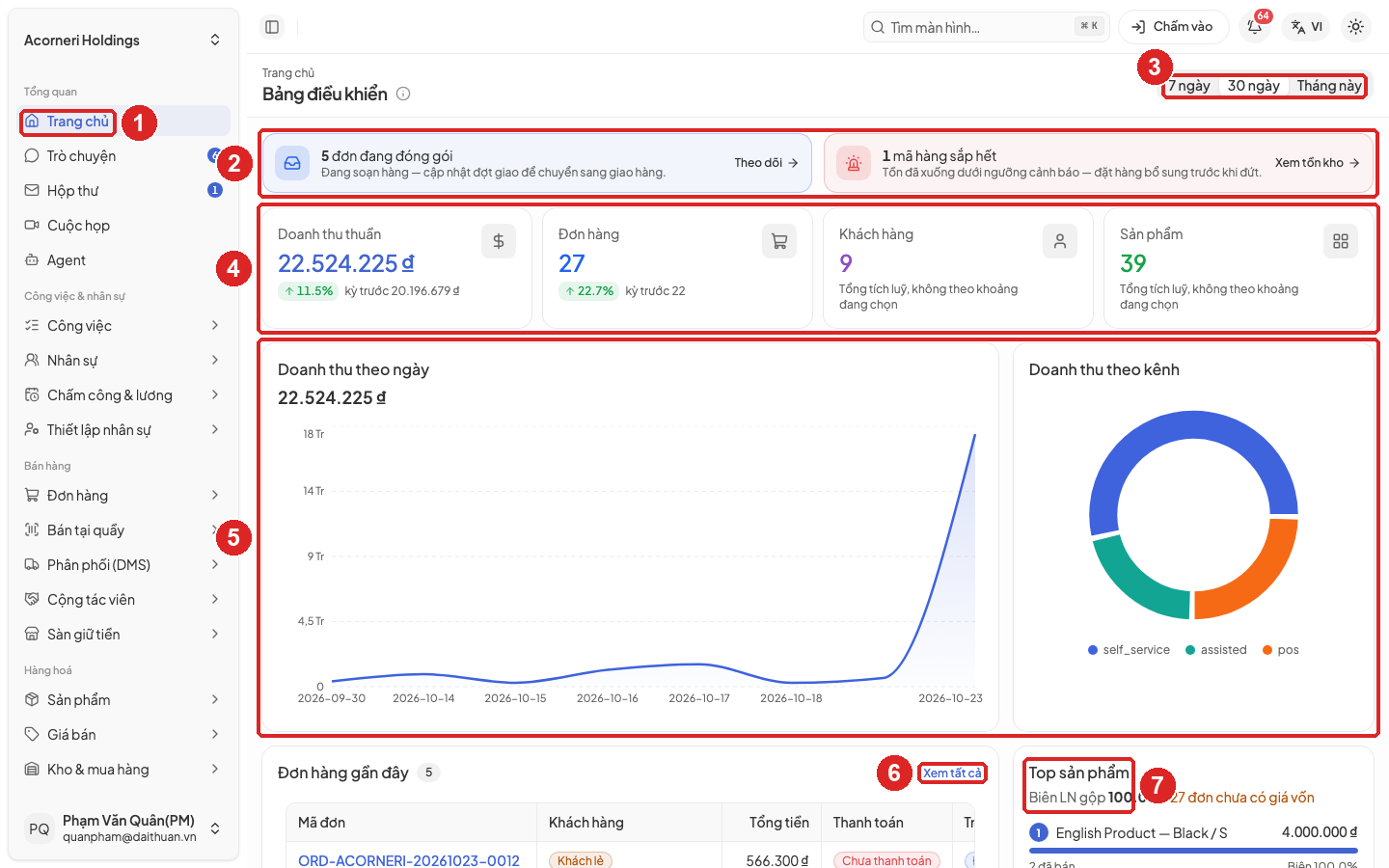Image resolution: width=1389 pixels, height=868 pixels.
Task: Open Hộp thư in the sidebar
Action: click(x=123, y=190)
